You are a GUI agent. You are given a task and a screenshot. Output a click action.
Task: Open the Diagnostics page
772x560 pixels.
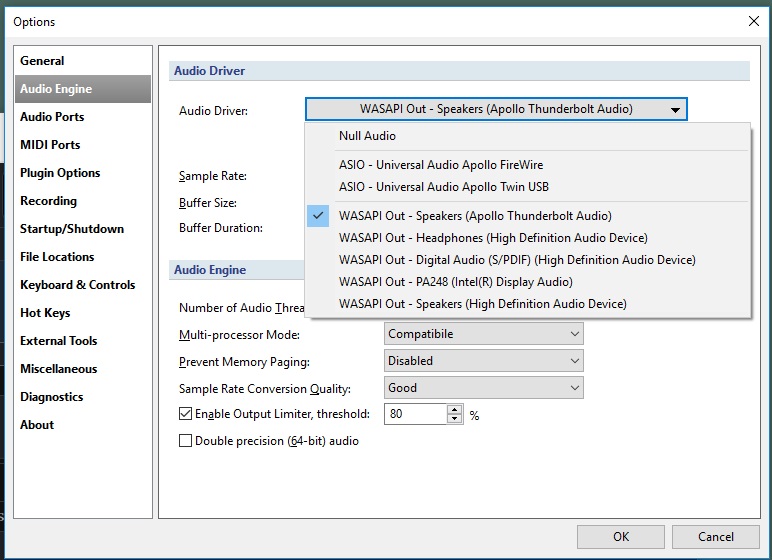[83, 397]
